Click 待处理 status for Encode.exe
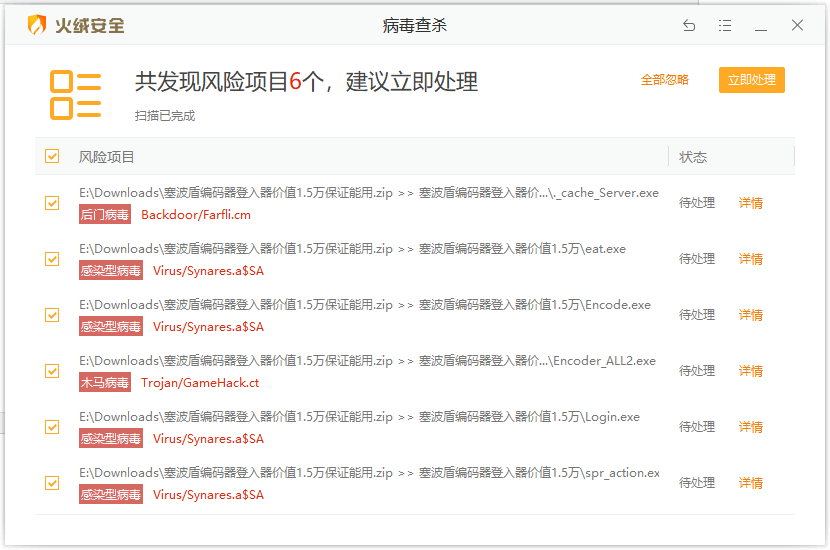This screenshot has height=550, width=830. 697,315
